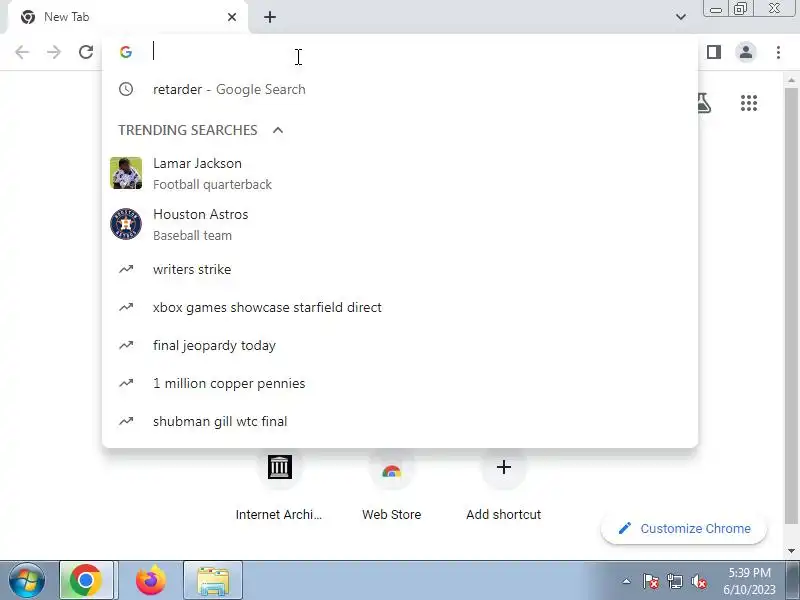Collapse the Trending Searches section
The image size is (800, 600).
[x=278, y=130]
